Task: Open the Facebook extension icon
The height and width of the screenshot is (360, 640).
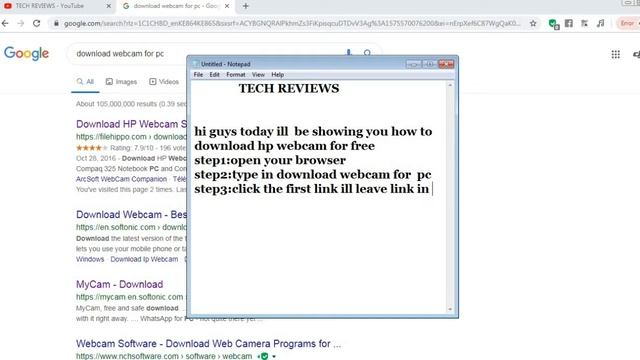Action: tap(569, 23)
